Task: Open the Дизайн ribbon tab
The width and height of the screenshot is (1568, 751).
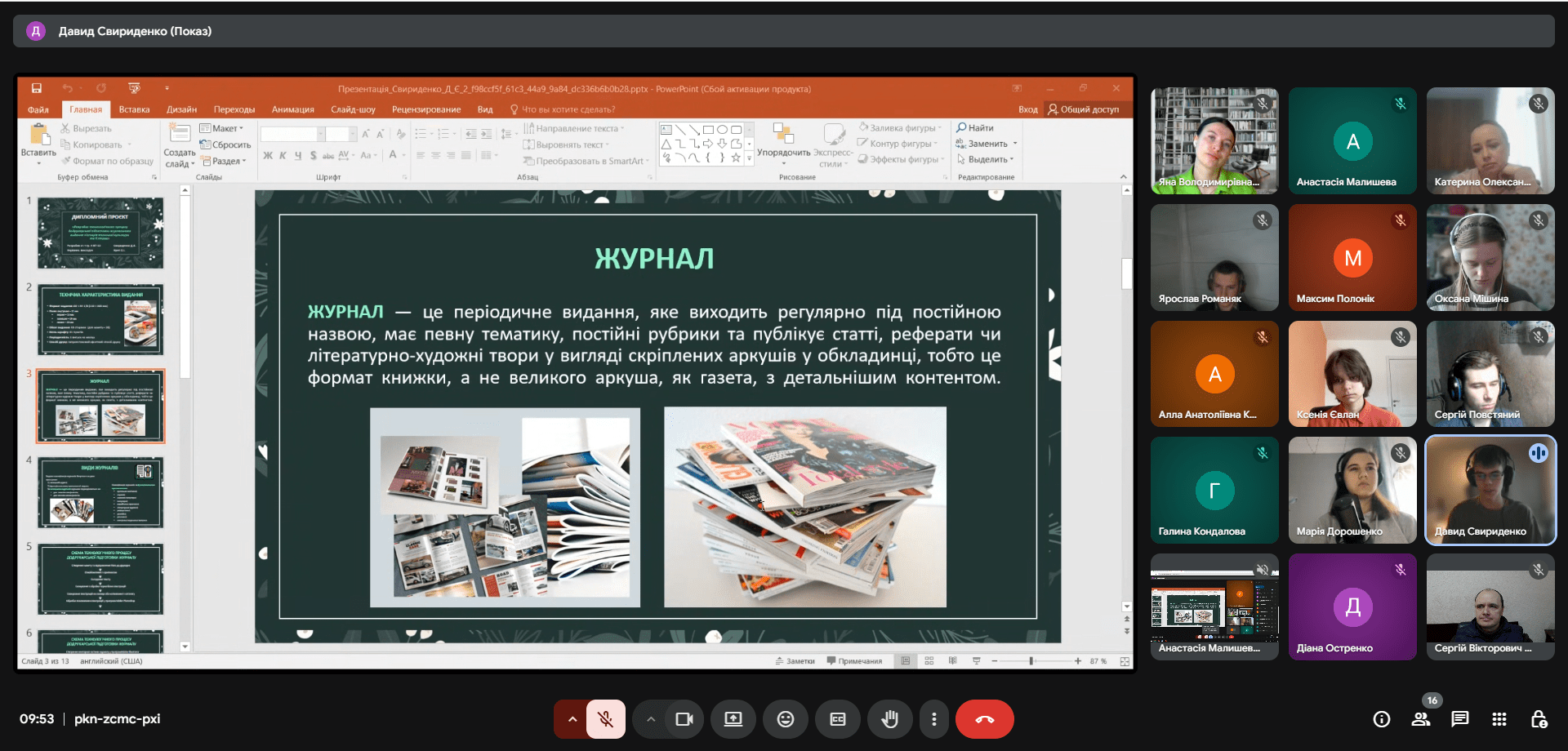Action: (x=181, y=109)
